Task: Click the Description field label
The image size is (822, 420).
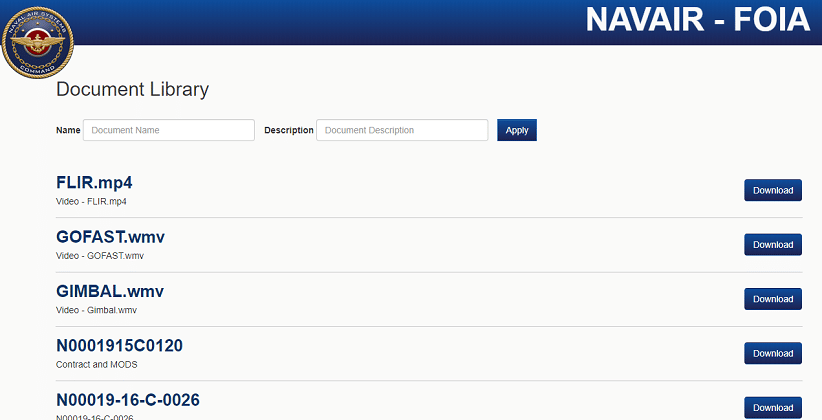Action: (289, 130)
